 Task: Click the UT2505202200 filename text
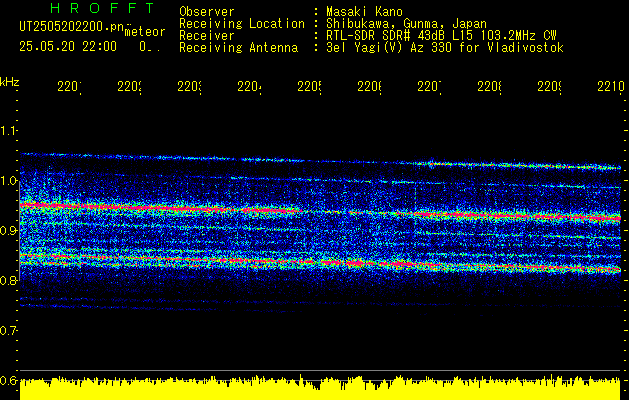[72, 27]
